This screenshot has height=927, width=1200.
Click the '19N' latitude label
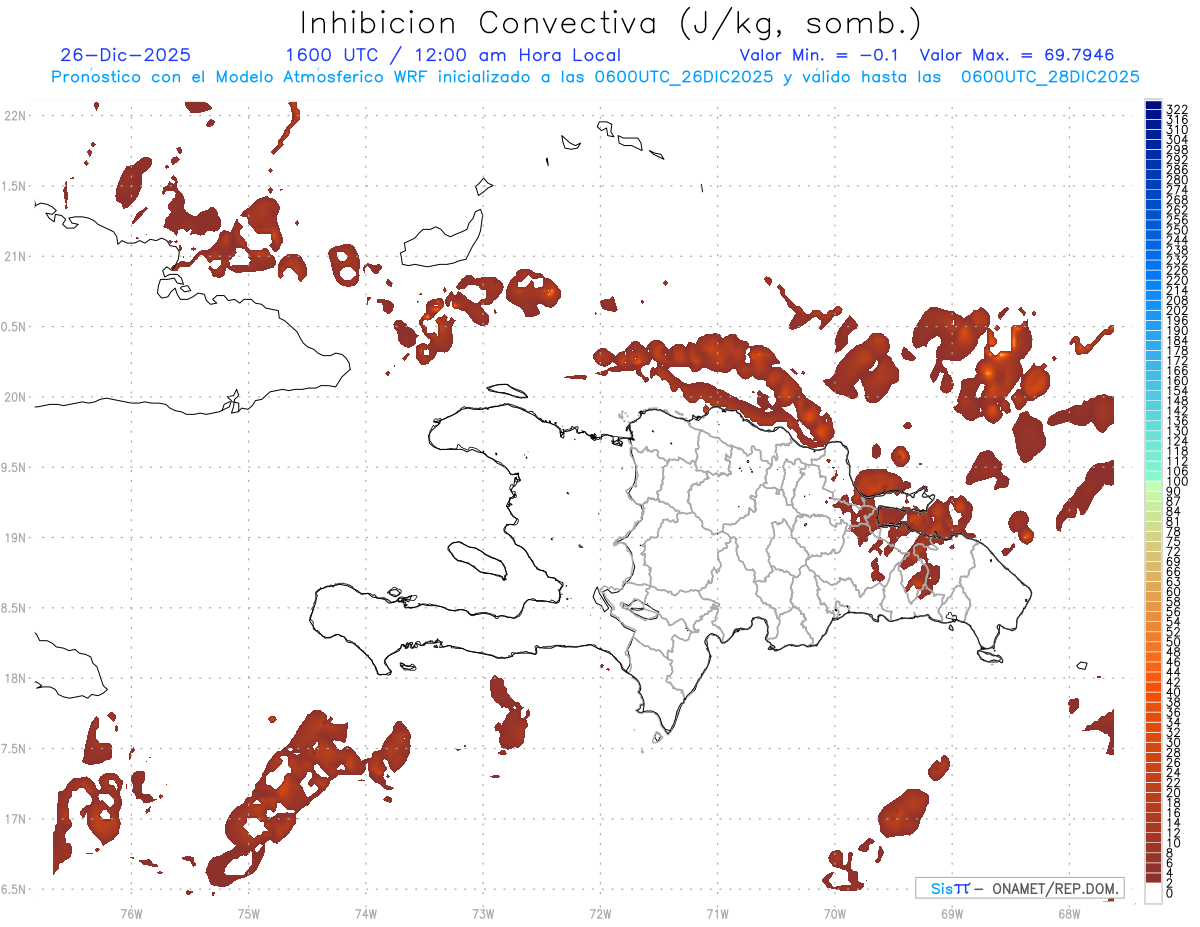[14, 538]
